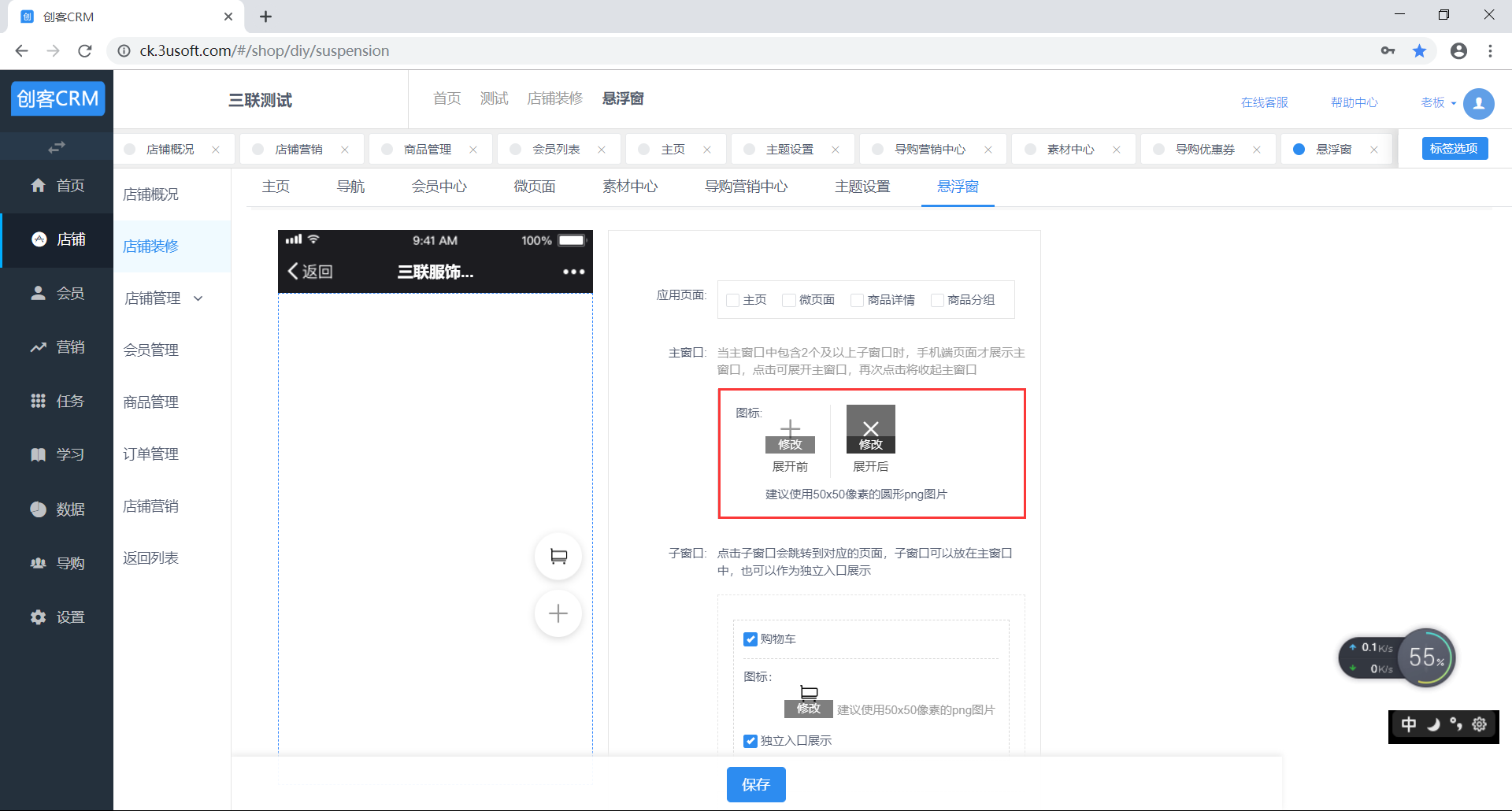Image resolution: width=1512 pixels, height=811 pixels.
Task: Open 数据 section in left sidebar
Action: click(57, 509)
